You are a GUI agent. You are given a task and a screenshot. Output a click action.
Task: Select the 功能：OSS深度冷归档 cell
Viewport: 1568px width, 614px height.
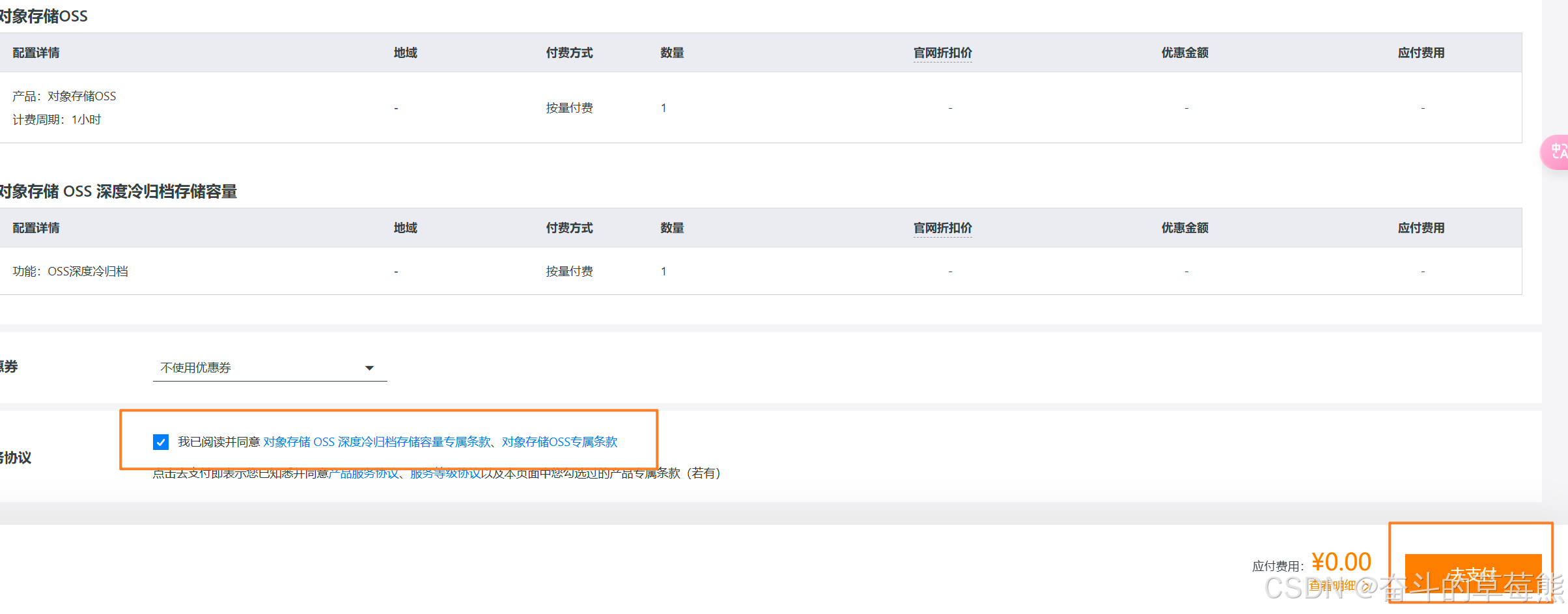[x=70, y=272]
